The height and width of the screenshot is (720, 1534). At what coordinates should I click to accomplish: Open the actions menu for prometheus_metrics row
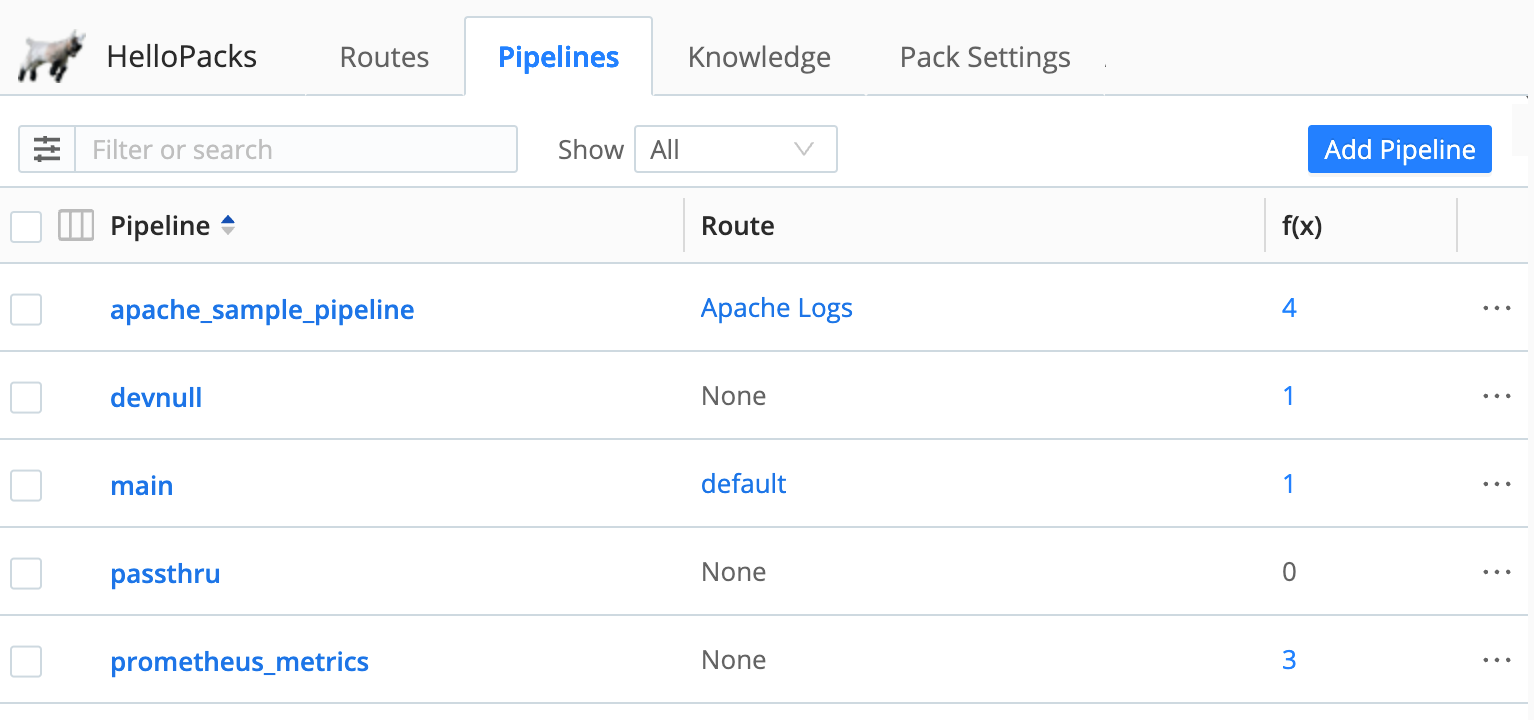pyautogui.click(x=1496, y=660)
